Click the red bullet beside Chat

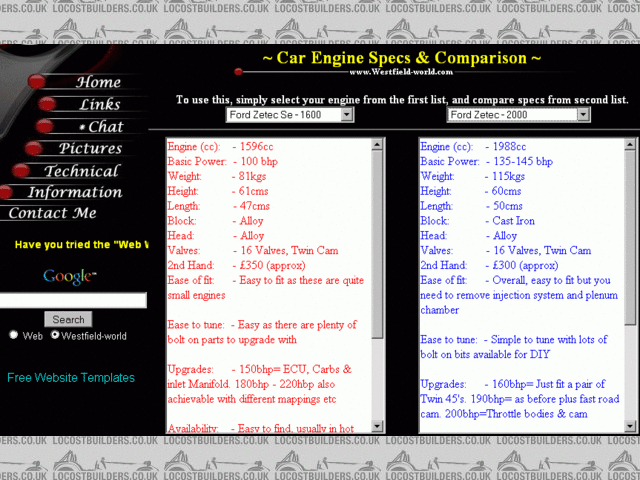(x=44, y=127)
